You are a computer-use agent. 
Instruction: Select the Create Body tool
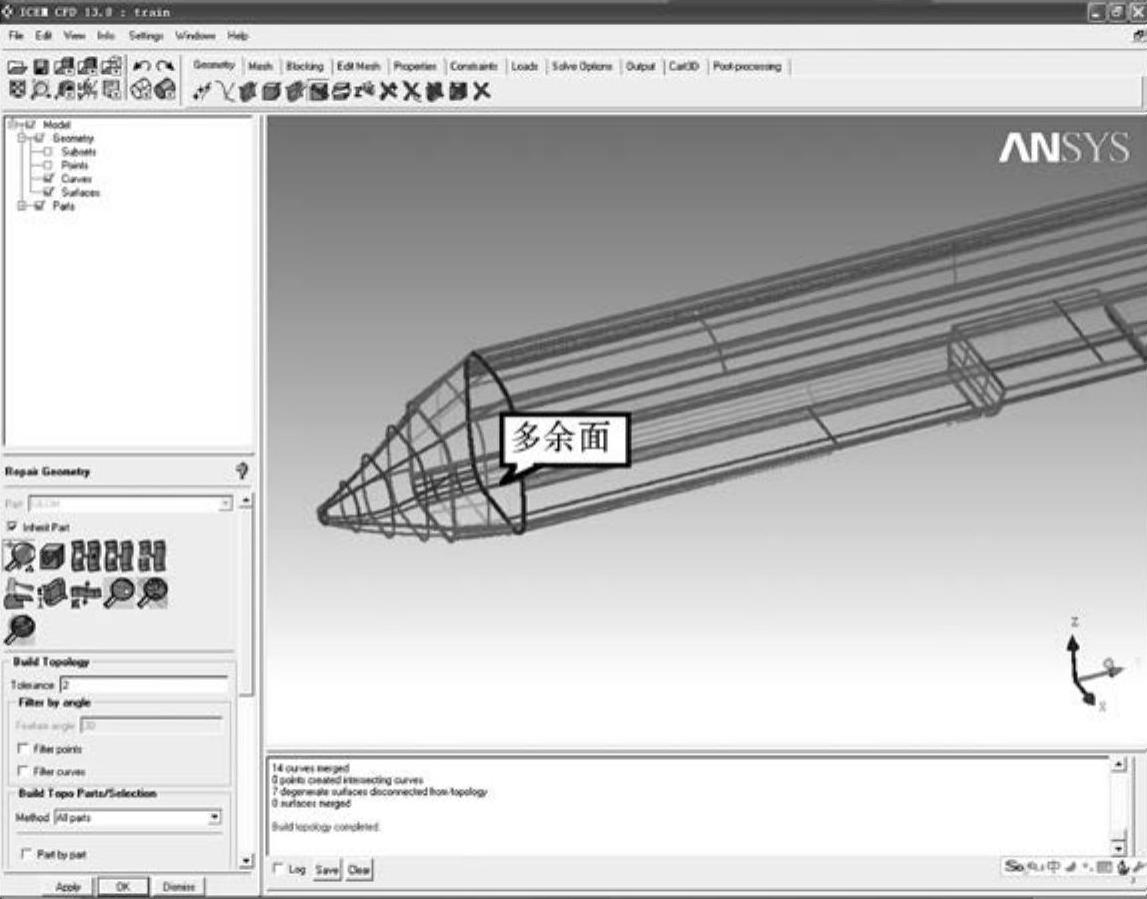pos(271,91)
